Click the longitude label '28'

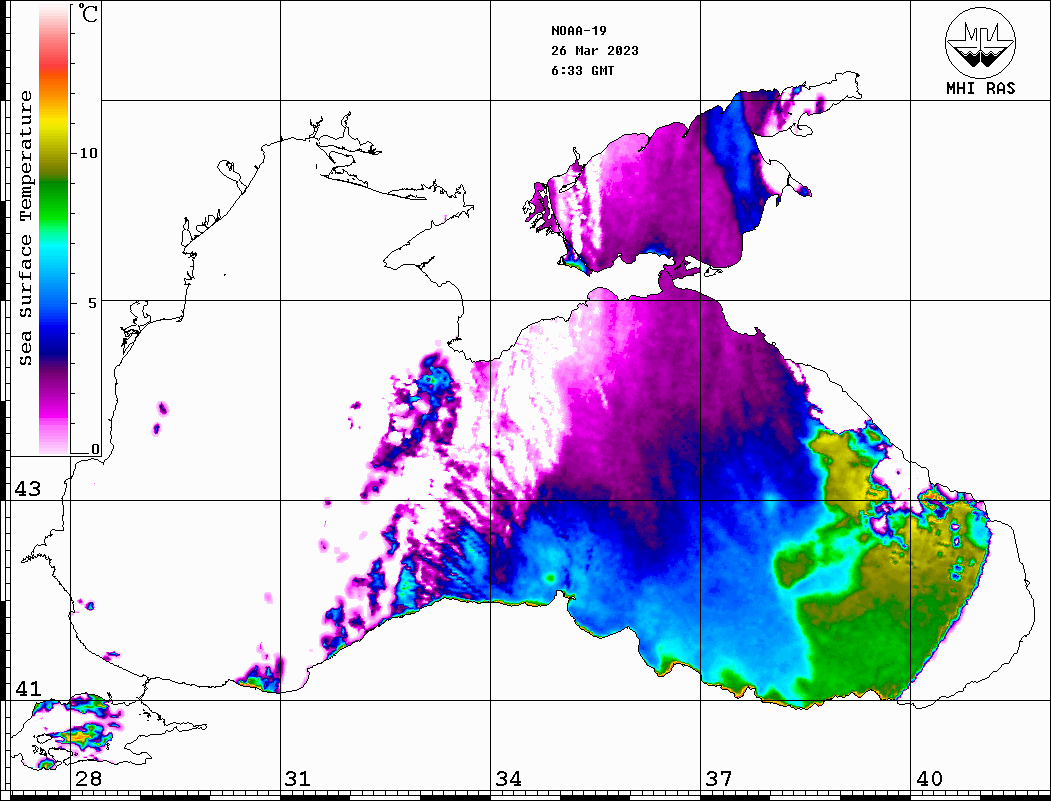tap(88, 779)
